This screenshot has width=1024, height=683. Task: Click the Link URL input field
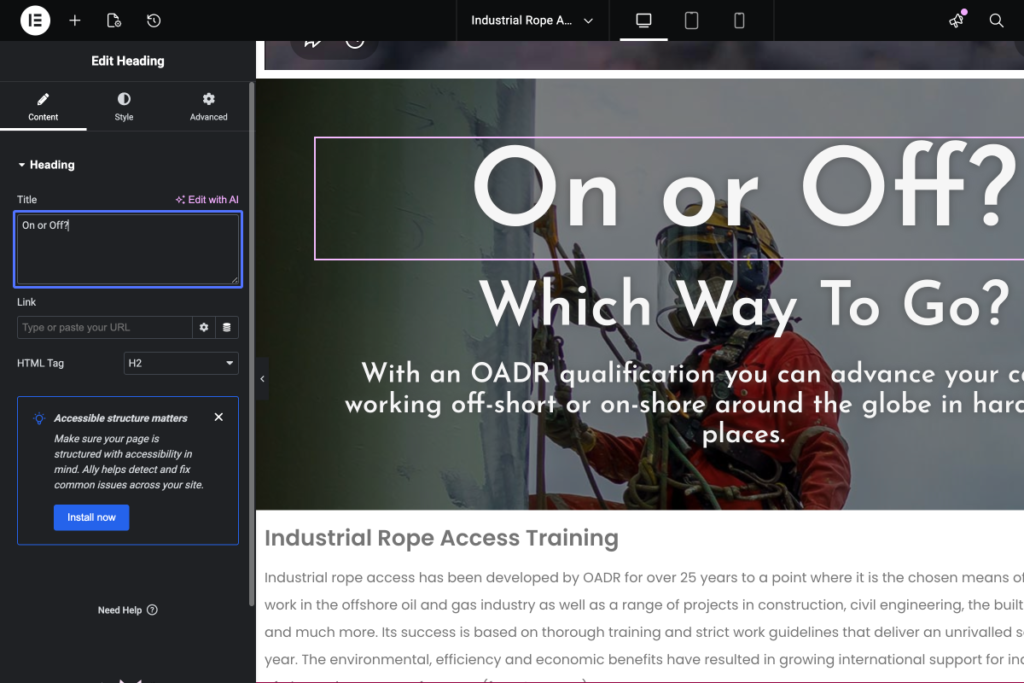pos(104,327)
